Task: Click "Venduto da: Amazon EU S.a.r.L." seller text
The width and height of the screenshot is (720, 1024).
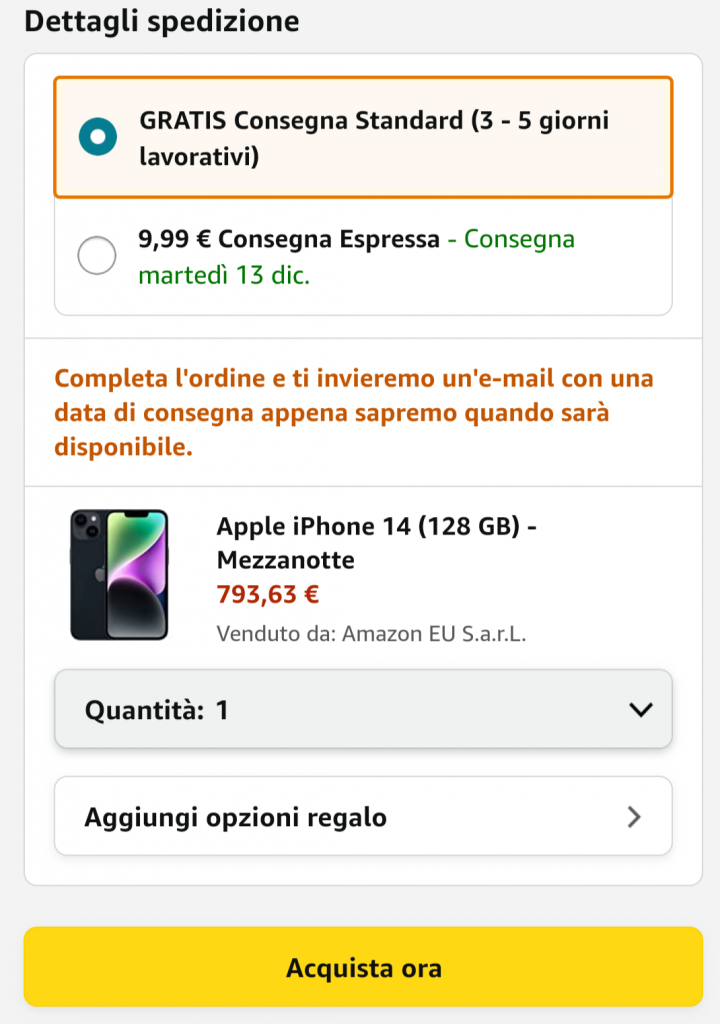Action: pos(371,633)
